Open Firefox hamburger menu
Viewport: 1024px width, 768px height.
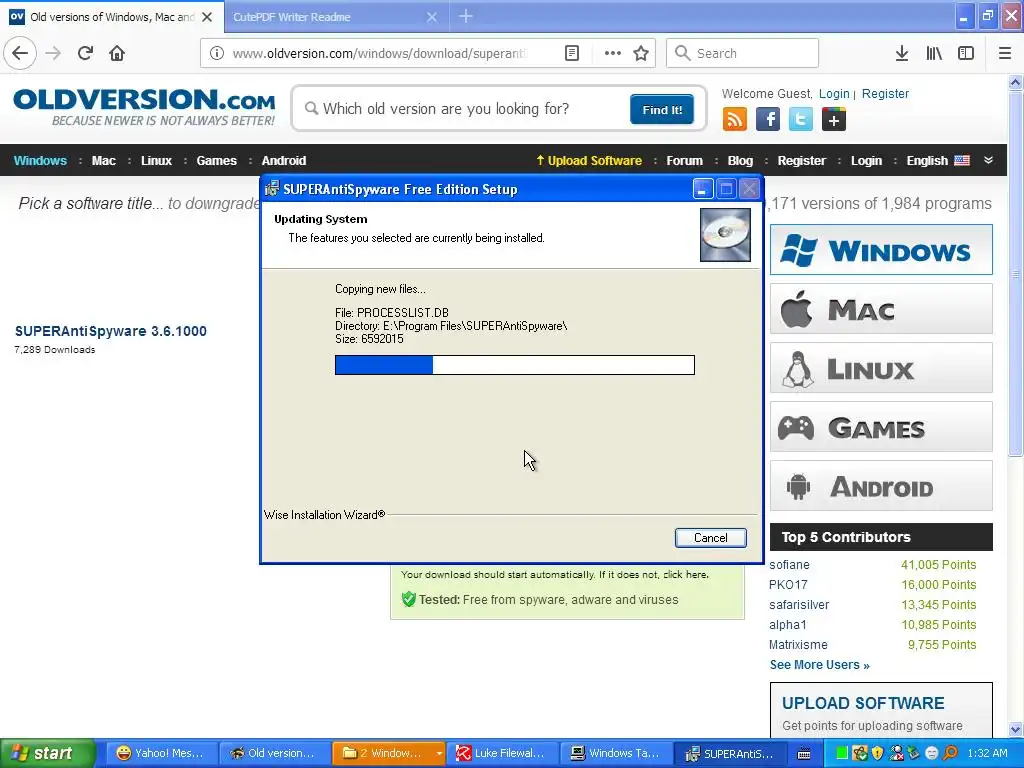pos(1005,53)
